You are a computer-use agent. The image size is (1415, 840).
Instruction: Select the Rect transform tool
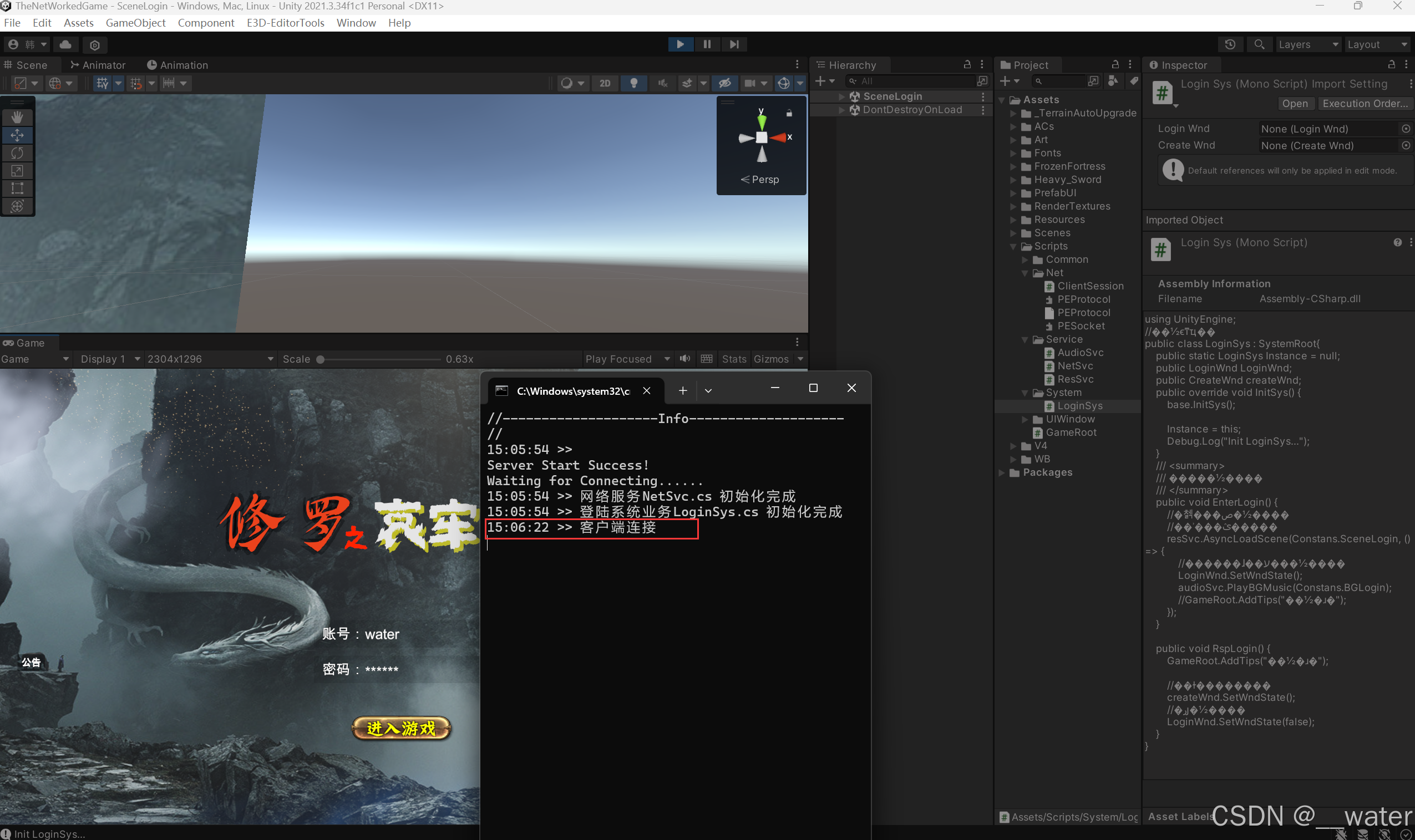17,189
